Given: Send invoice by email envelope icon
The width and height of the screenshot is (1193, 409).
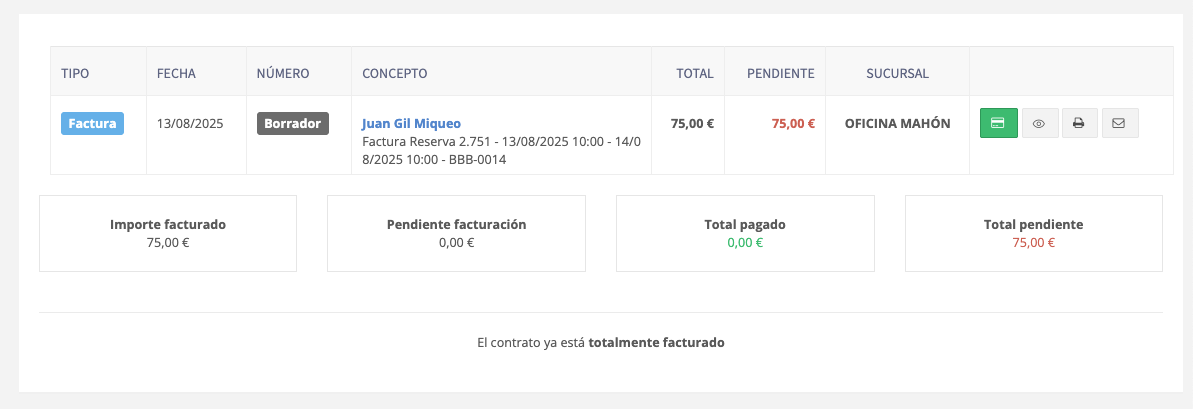Looking at the screenshot, I should pyautogui.click(x=1119, y=123).
